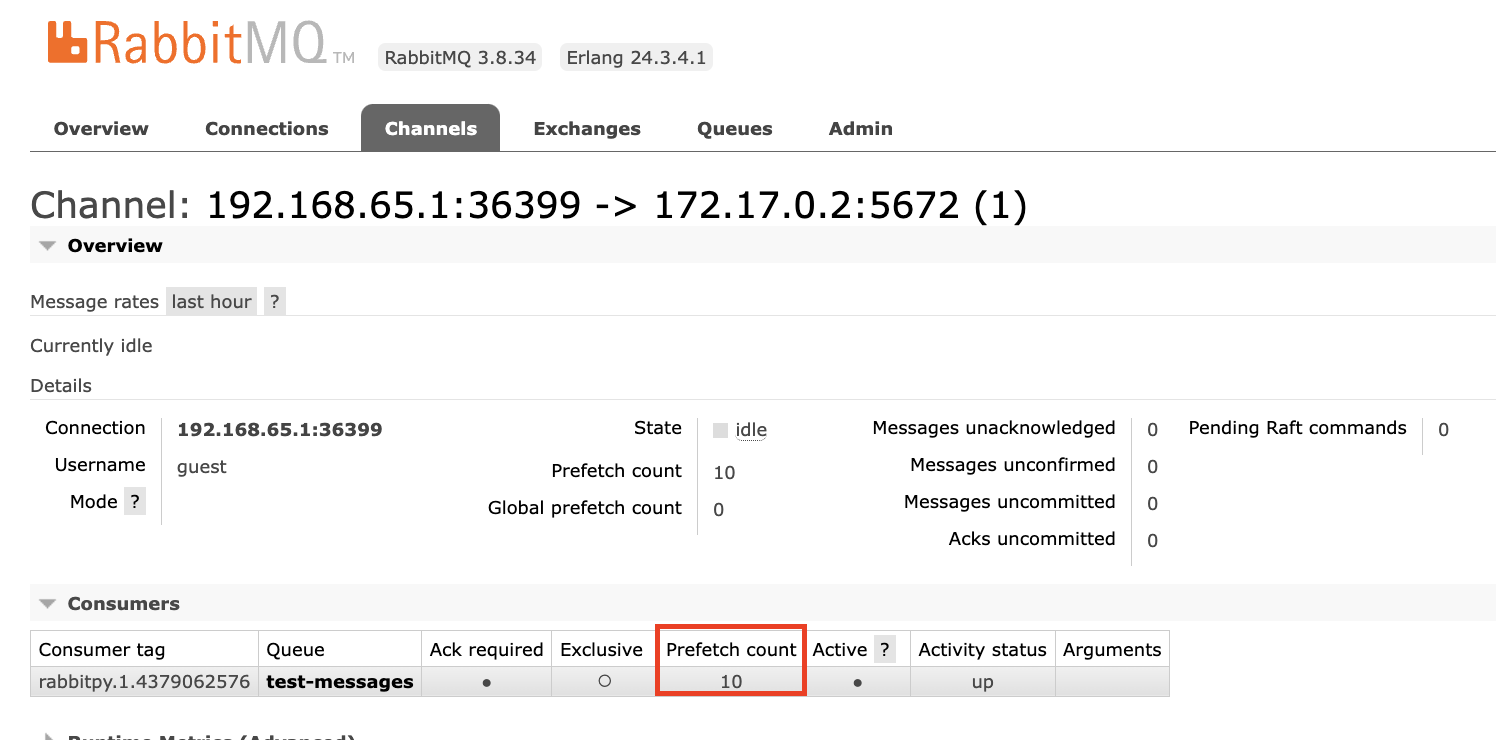Viewport: 1496px width, 740px height.
Task: Click the 'up' activity status cell
Action: coord(982,682)
